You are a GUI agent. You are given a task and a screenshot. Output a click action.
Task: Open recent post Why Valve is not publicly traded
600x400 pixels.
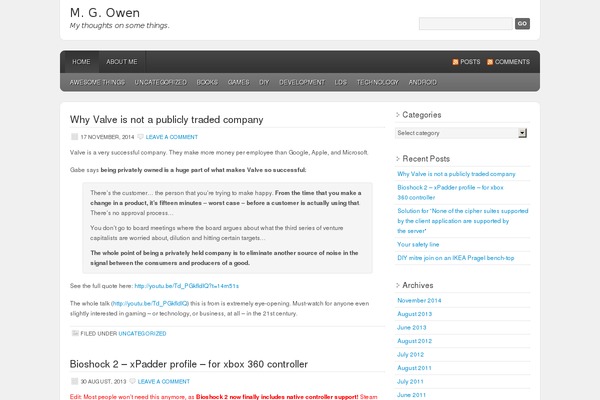pos(456,174)
